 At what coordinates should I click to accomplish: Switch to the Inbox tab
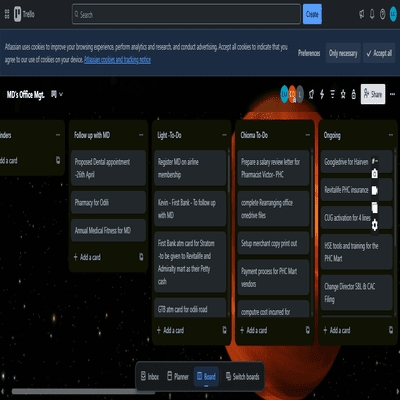coord(150,376)
